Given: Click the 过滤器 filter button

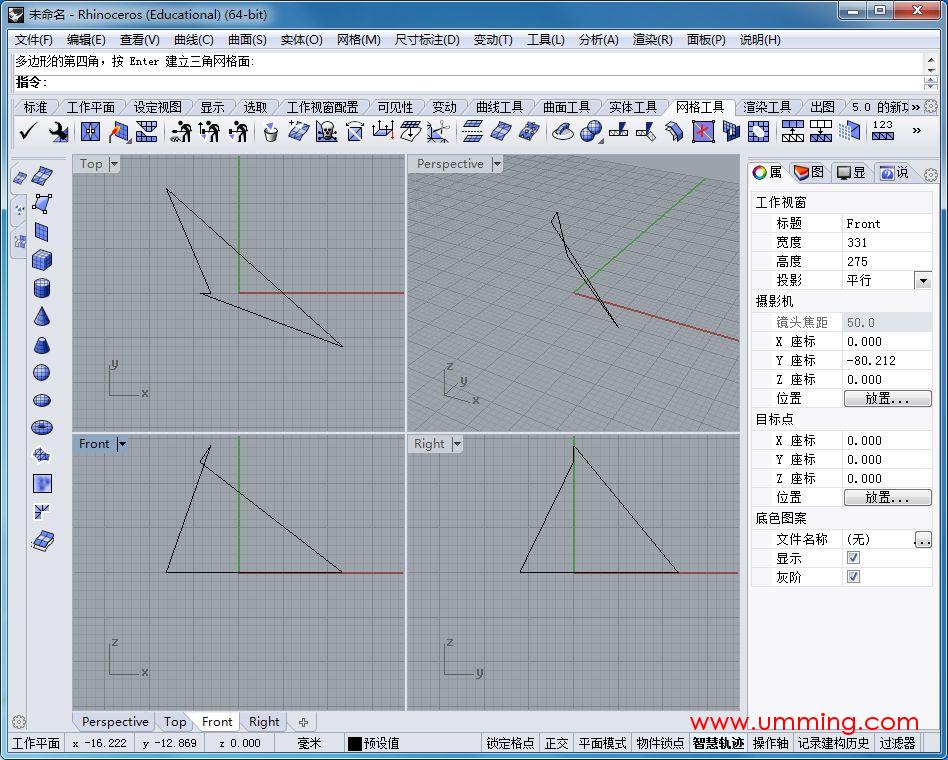Looking at the screenshot, I should point(897,743).
